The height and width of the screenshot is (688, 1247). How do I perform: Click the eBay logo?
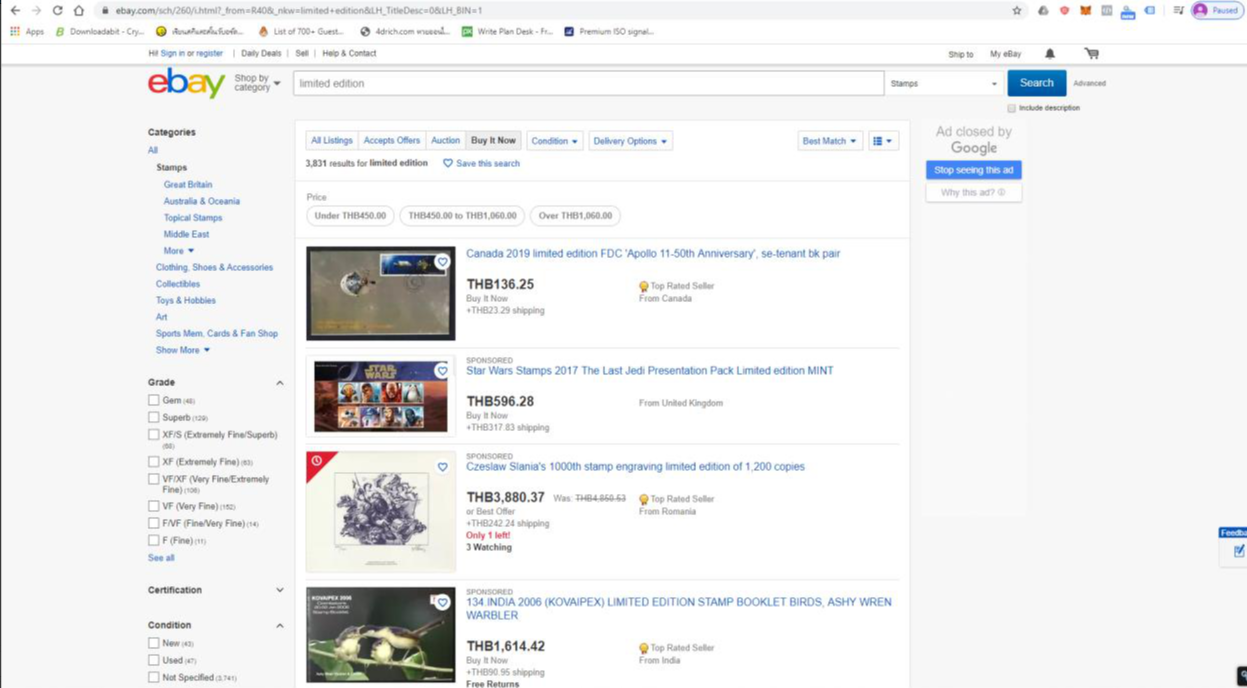[x=186, y=83]
